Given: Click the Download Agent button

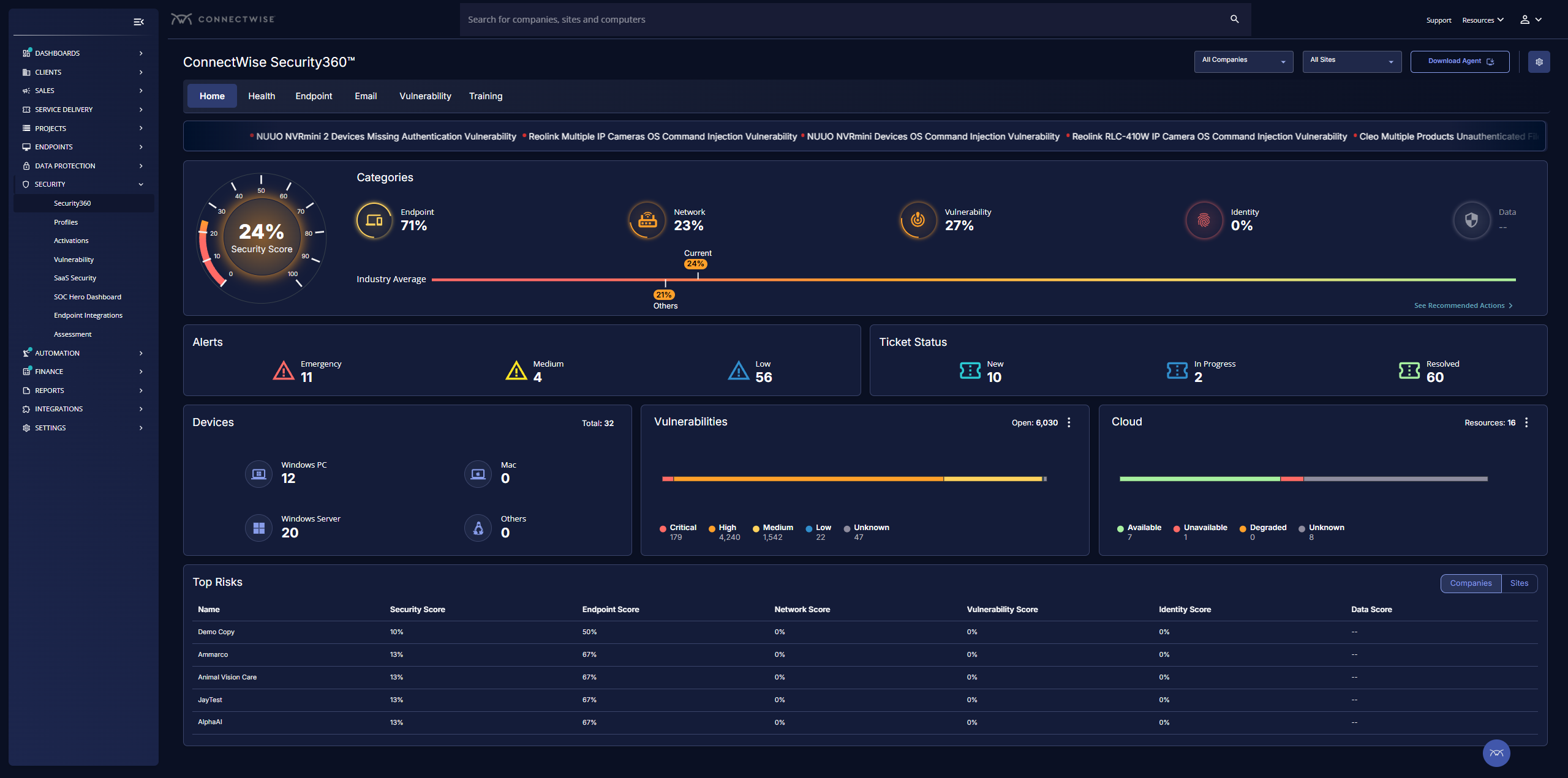Looking at the screenshot, I should click(1460, 61).
